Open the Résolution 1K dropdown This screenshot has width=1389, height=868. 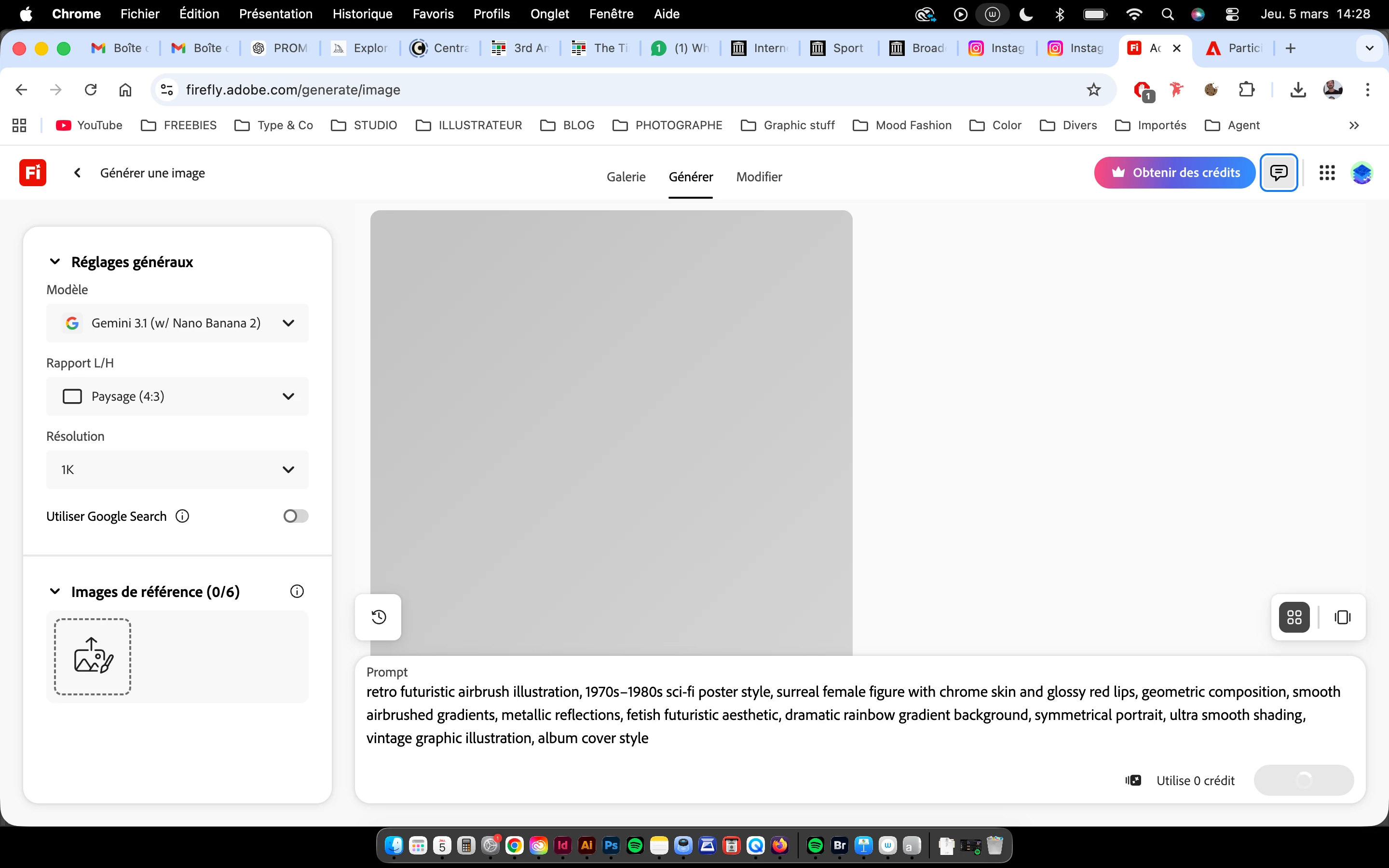[177, 470]
